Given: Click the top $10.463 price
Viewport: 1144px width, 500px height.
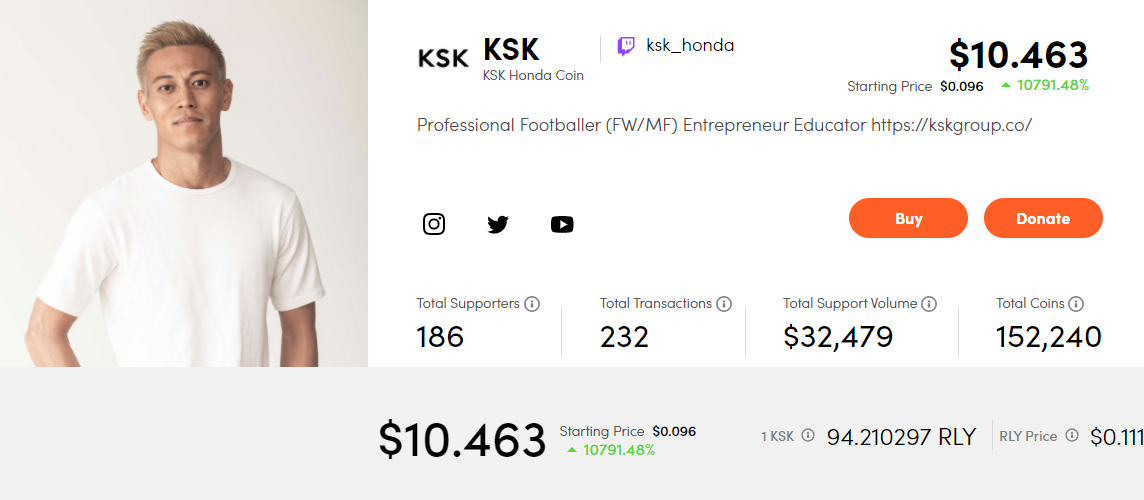Looking at the screenshot, I should coord(1018,55).
